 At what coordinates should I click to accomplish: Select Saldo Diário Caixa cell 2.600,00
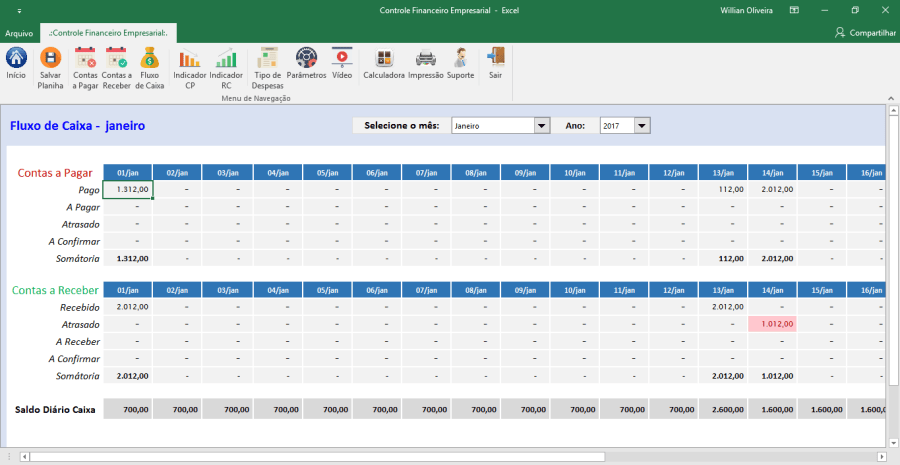click(723, 410)
